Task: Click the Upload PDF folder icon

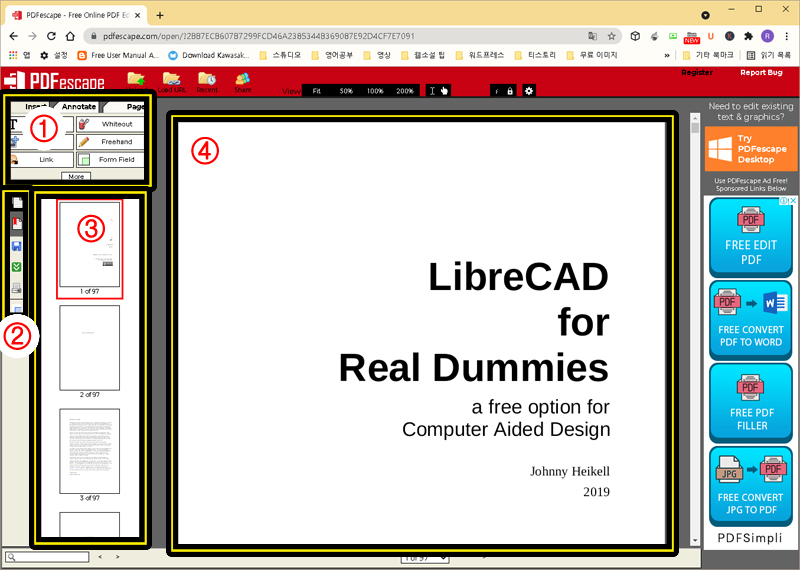Action: 136,80
